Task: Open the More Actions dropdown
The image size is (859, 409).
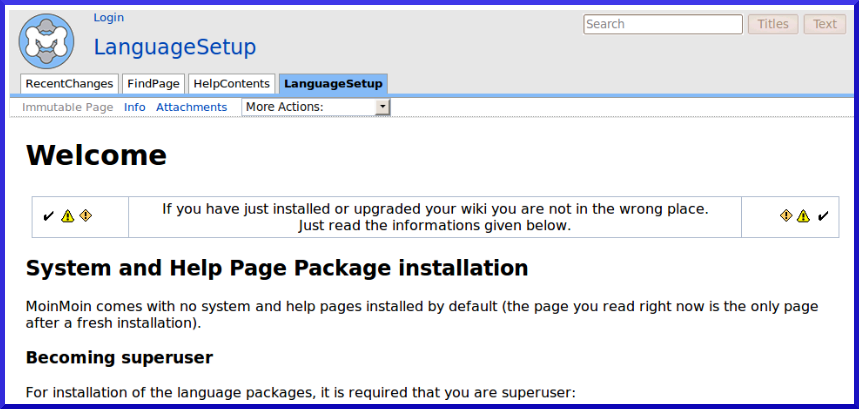Action: coord(315,107)
